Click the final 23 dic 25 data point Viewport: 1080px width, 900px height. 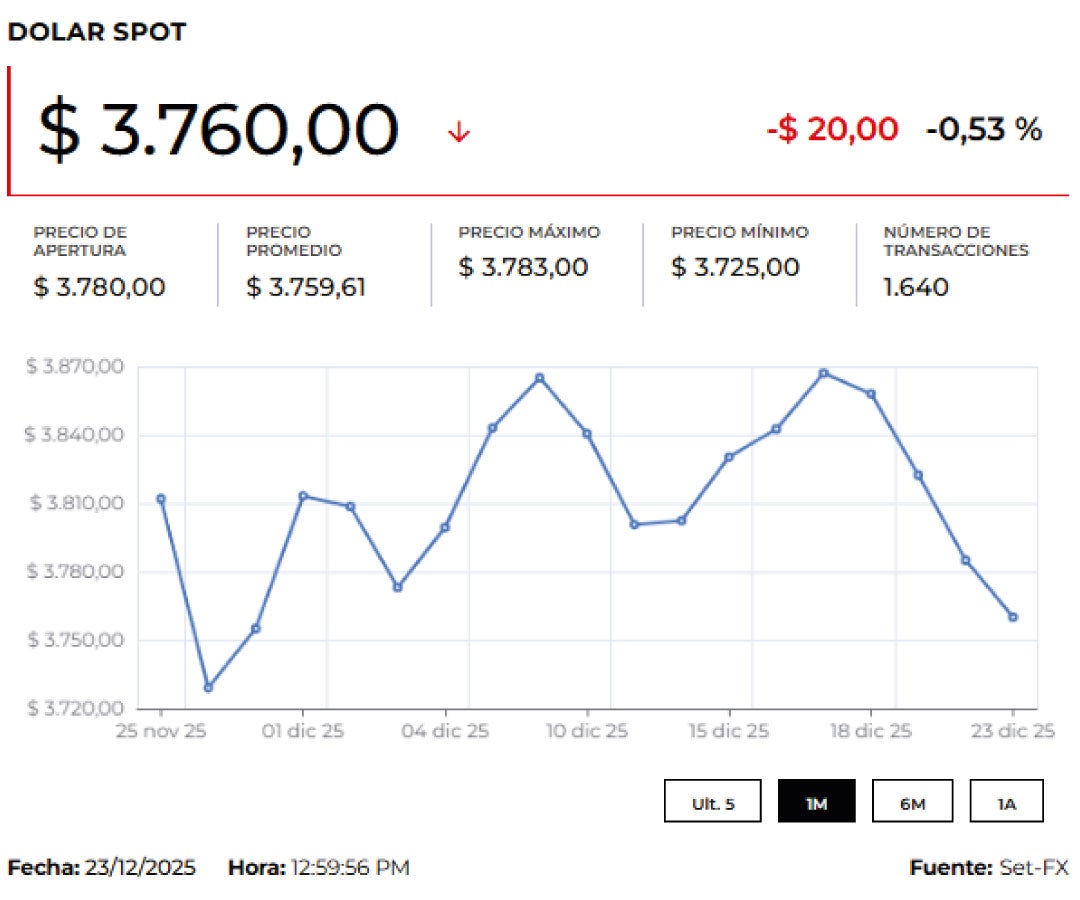click(1013, 617)
